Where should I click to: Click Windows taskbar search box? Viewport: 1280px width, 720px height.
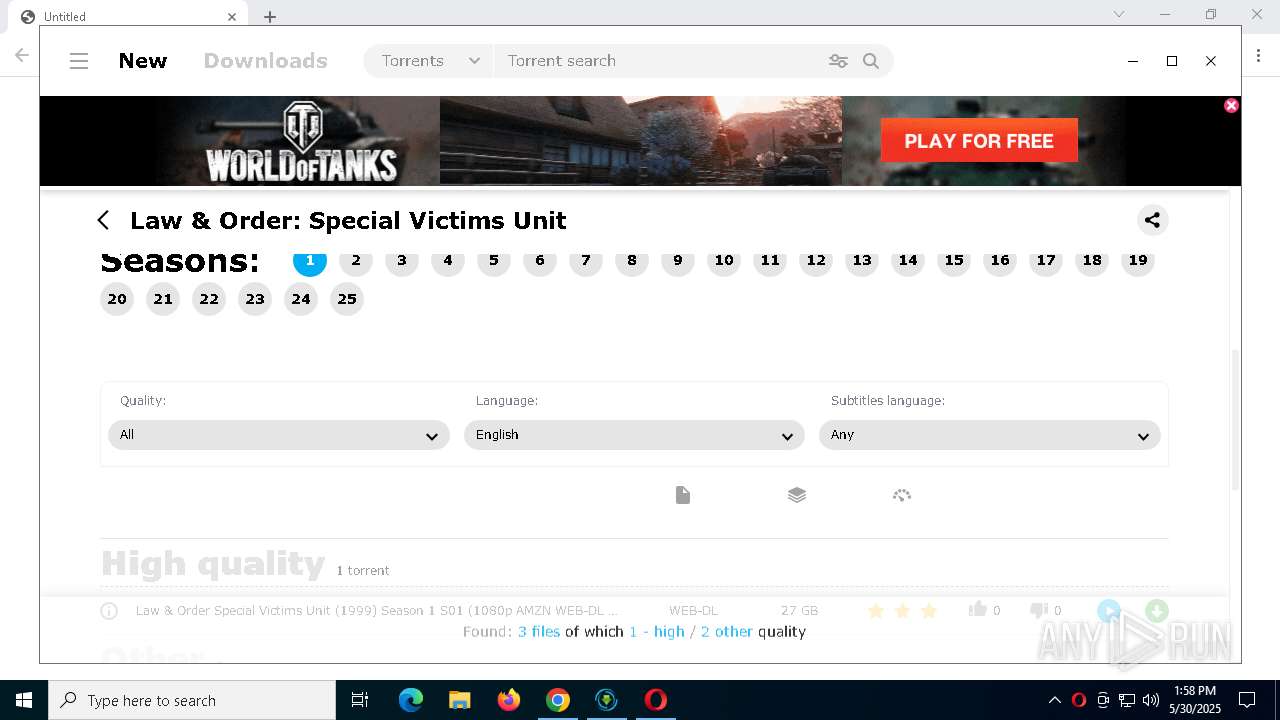tap(192, 700)
